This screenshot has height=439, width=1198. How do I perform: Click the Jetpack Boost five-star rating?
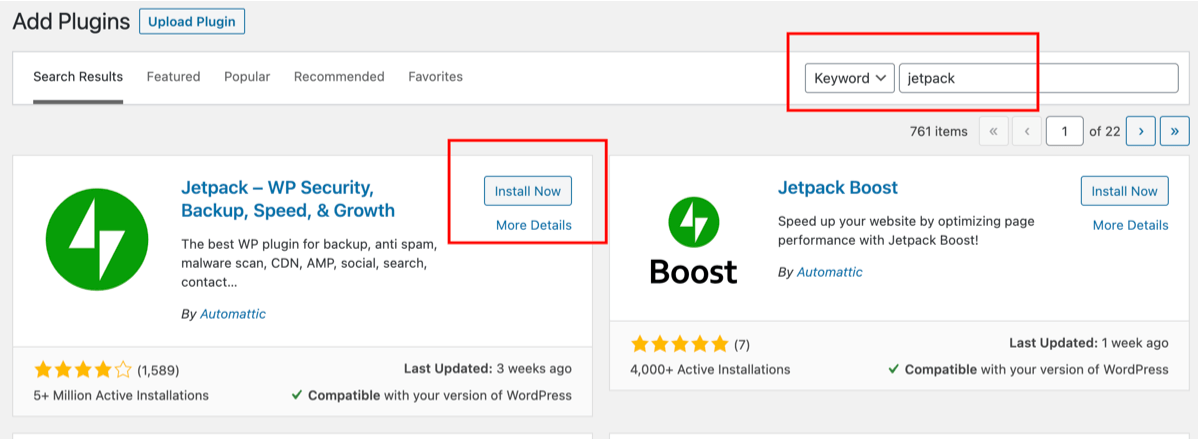[679, 344]
